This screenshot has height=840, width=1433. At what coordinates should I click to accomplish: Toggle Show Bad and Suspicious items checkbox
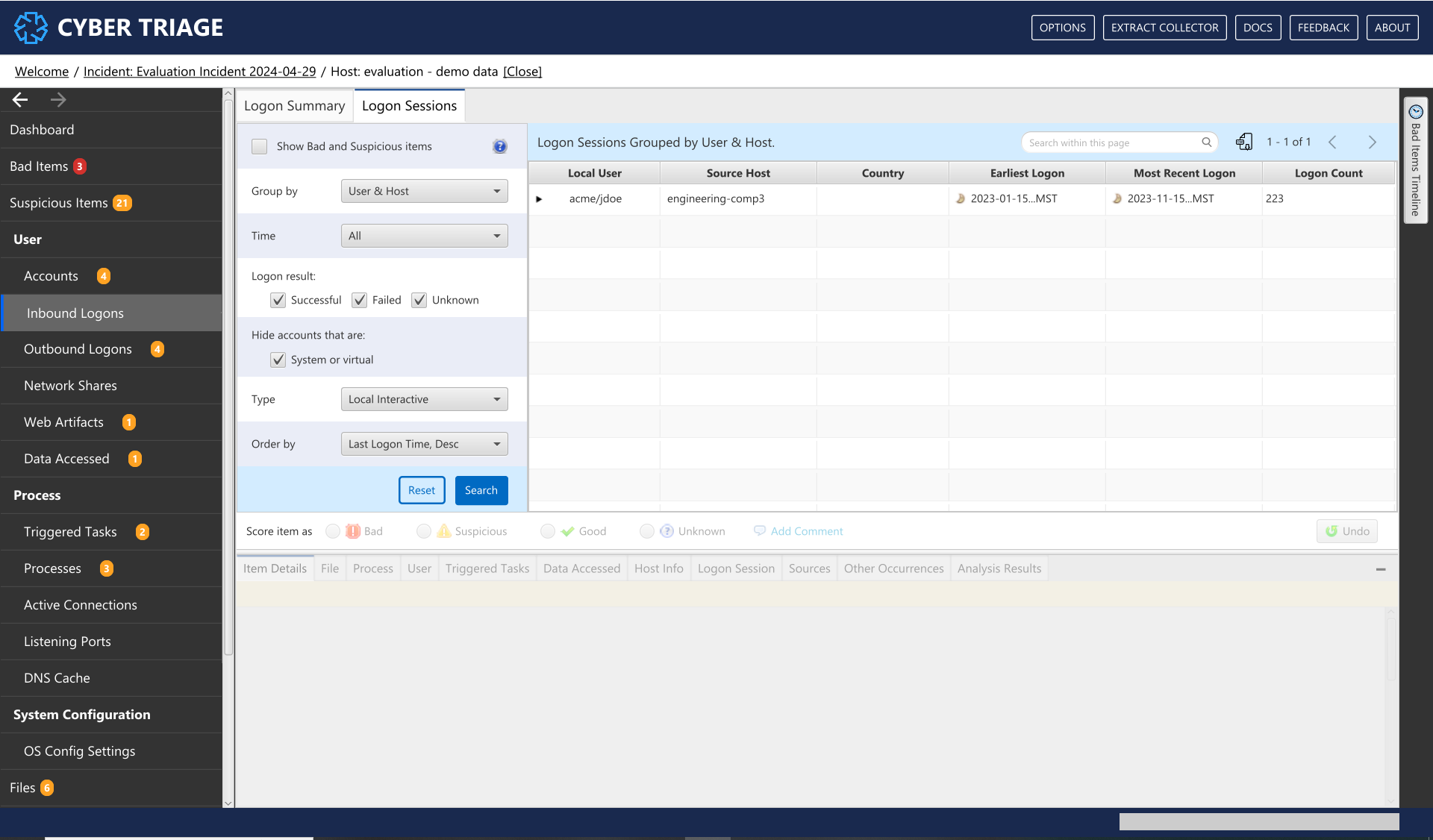point(259,146)
